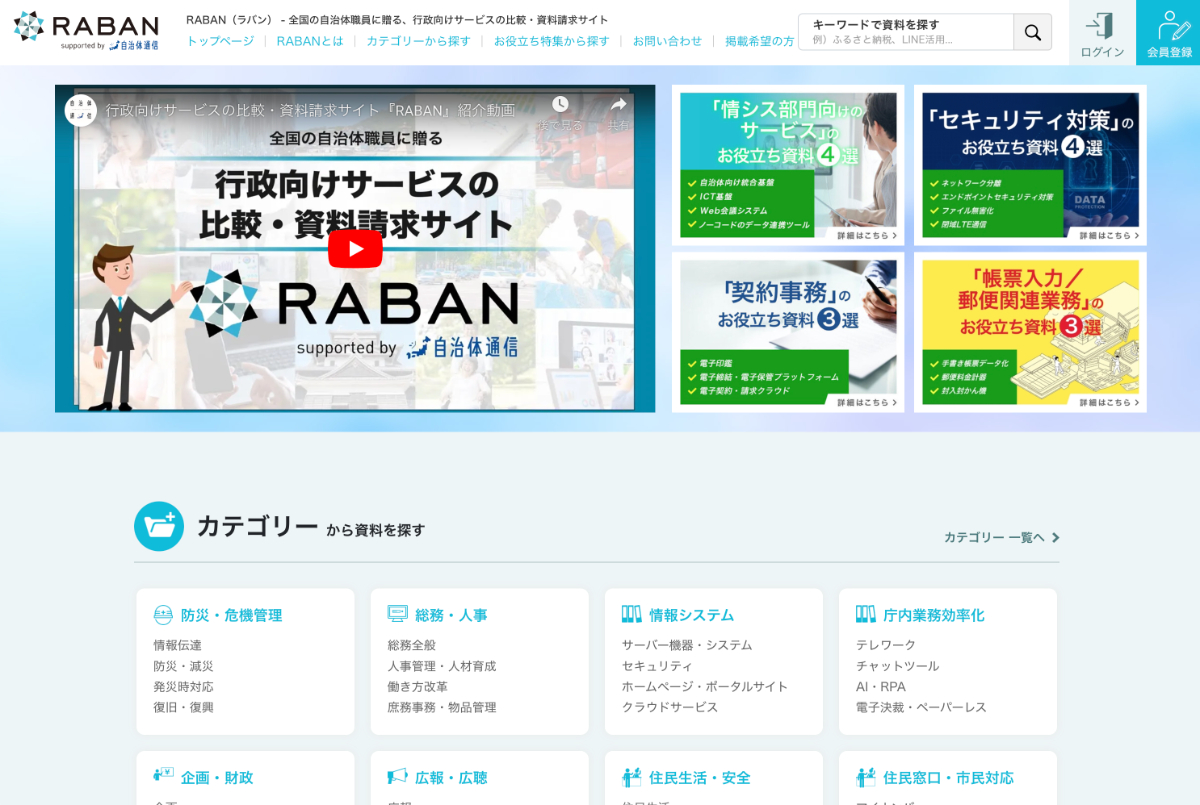Click the video title RABAN紹介動画

tap(310, 110)
